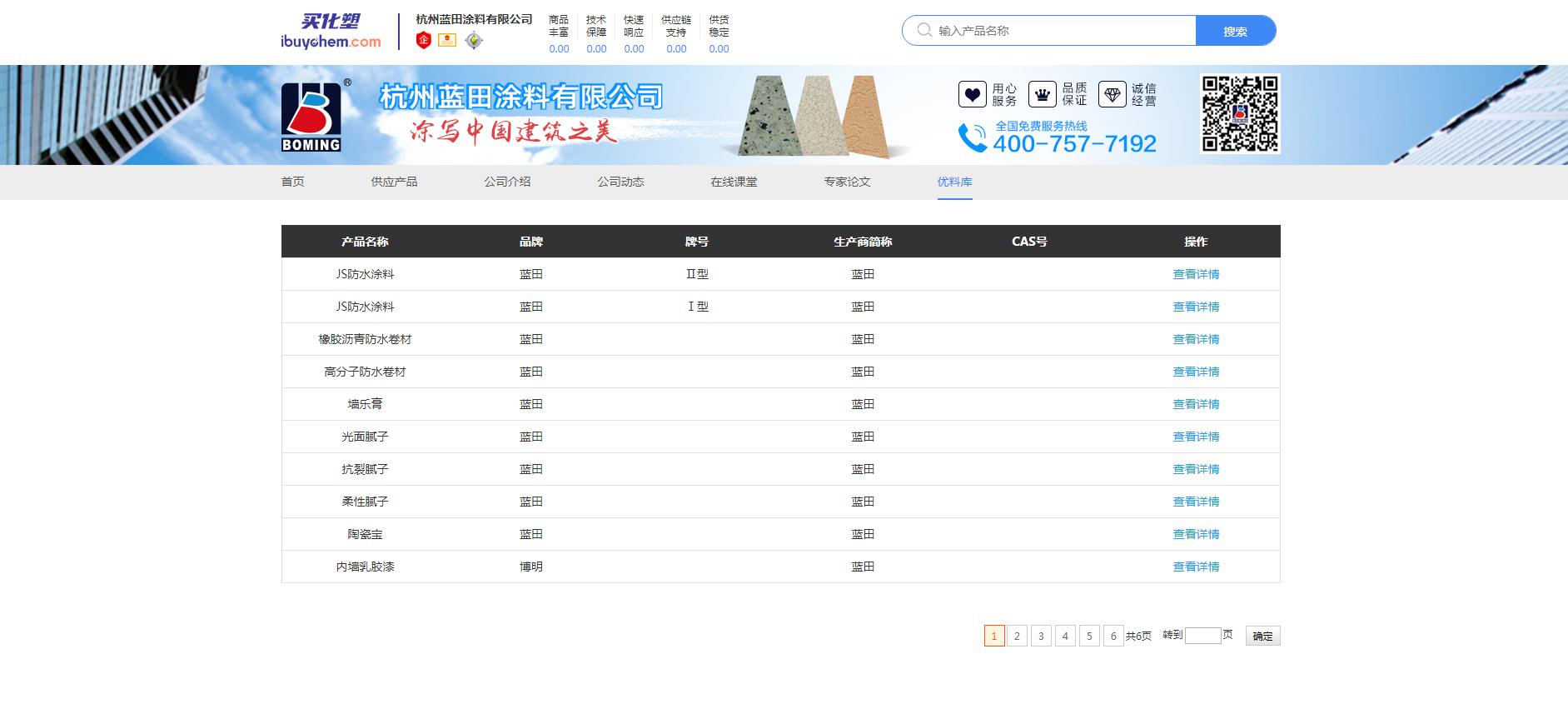This screenshot has width=1568, height=719.
Task: Go to page 3 in pagination
Action: point(1041,636)
